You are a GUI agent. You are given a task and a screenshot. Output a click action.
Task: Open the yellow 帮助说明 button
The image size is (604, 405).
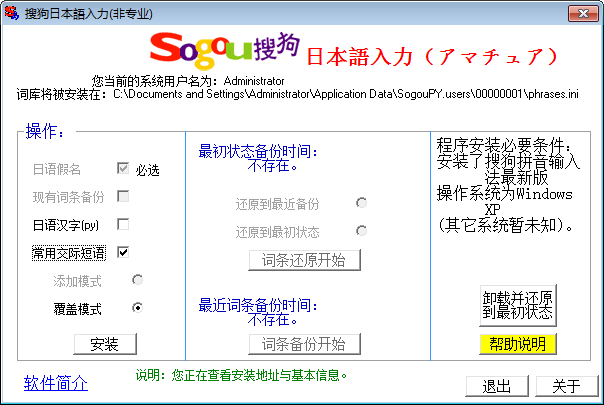click(518, 344)
